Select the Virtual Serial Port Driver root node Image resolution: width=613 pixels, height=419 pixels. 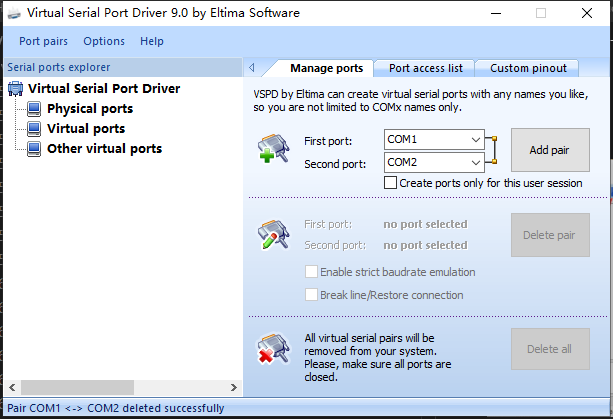pyautogui.click(x=104, y=89)
